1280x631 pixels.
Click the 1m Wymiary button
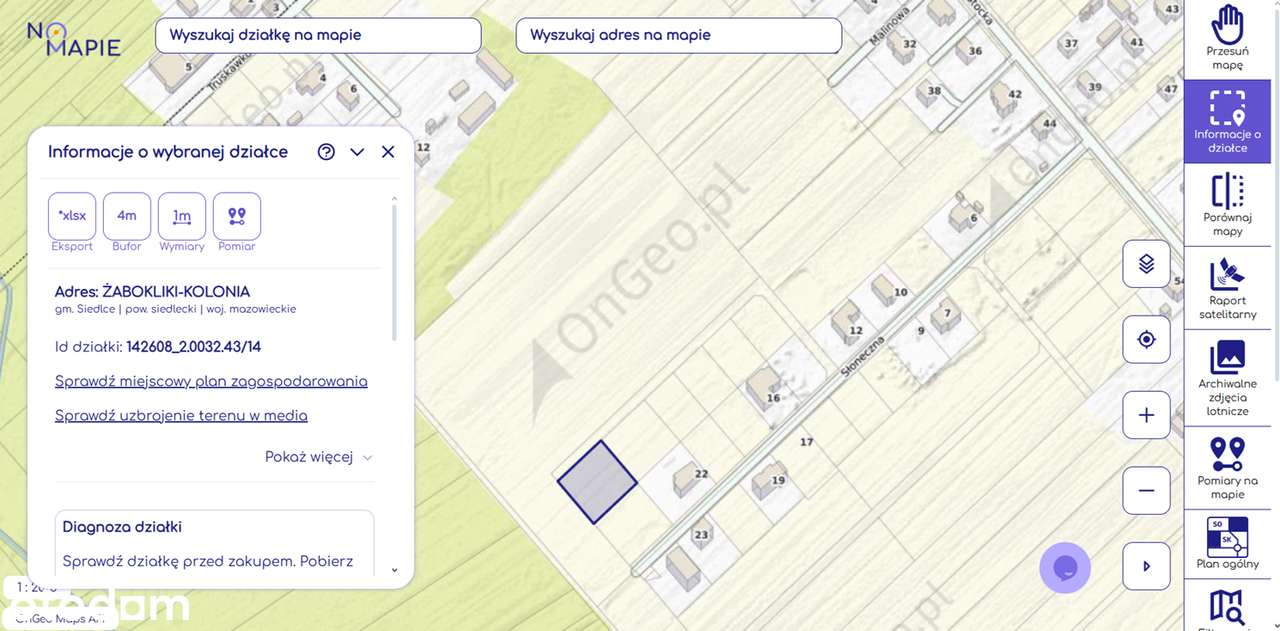pyautogui.click(x=182, y=216)
